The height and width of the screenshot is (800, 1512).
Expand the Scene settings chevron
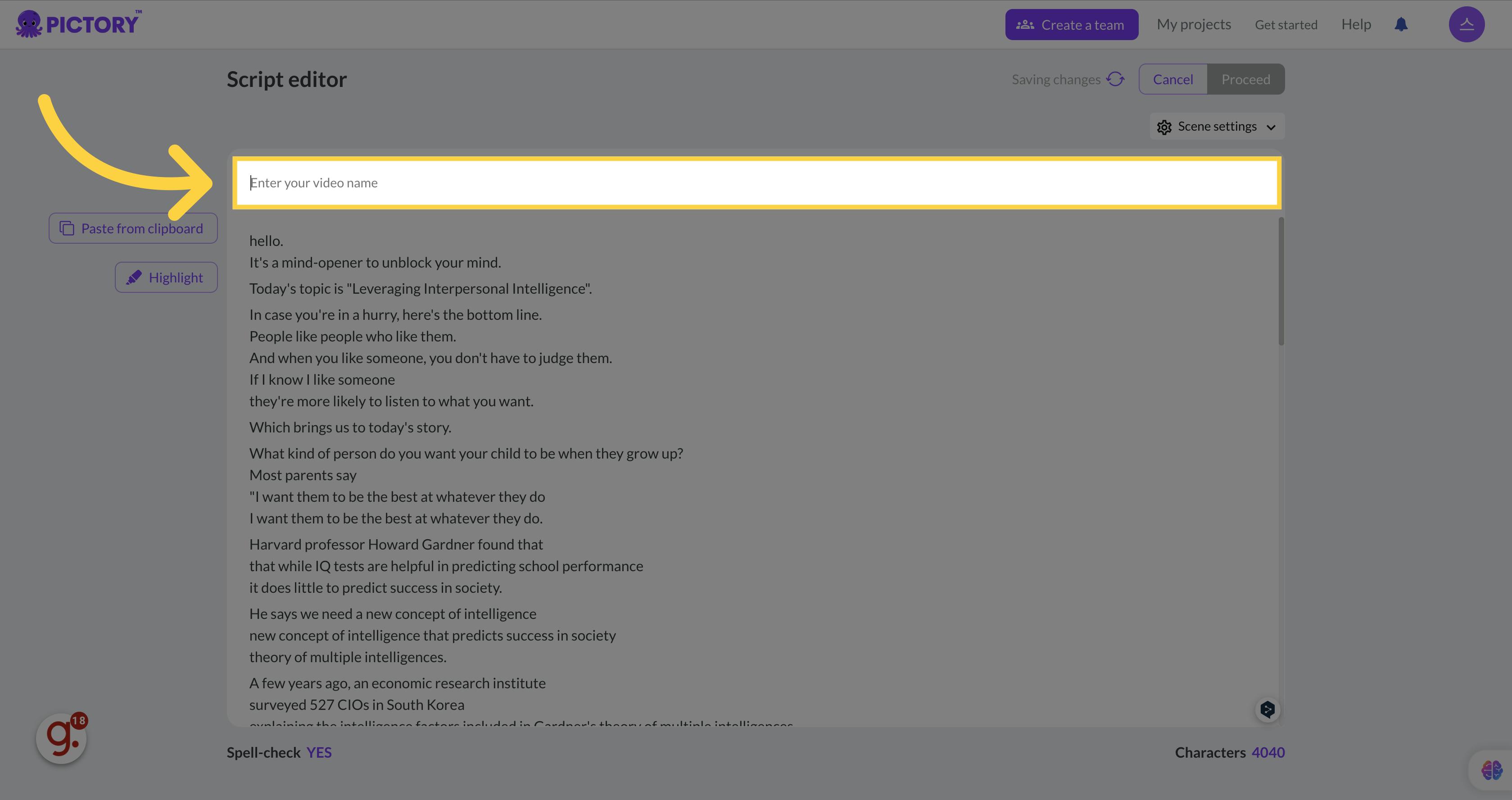click(1271, 127)
